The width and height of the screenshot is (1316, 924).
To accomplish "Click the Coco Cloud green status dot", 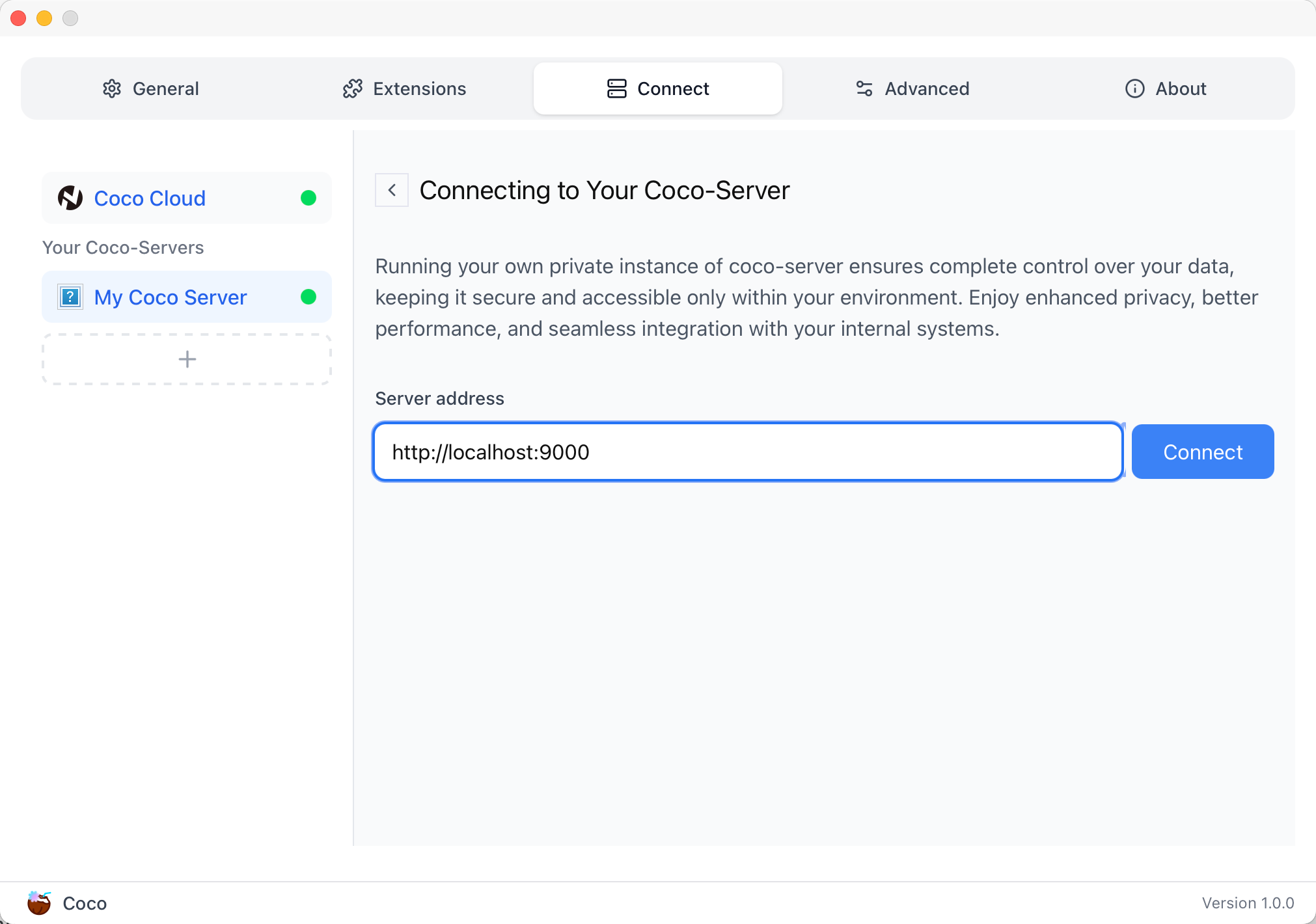I will [308, 198].
